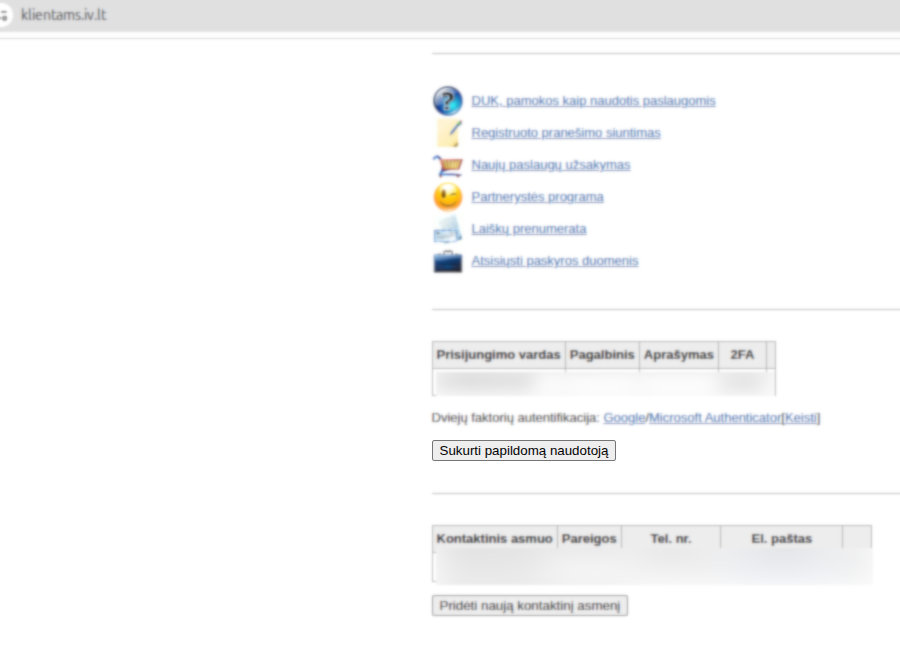The height and width of the screenshot is (648, 900).
Task: Open Atsisiųsti paskyros duomenis link
Action: coord(554,261)
